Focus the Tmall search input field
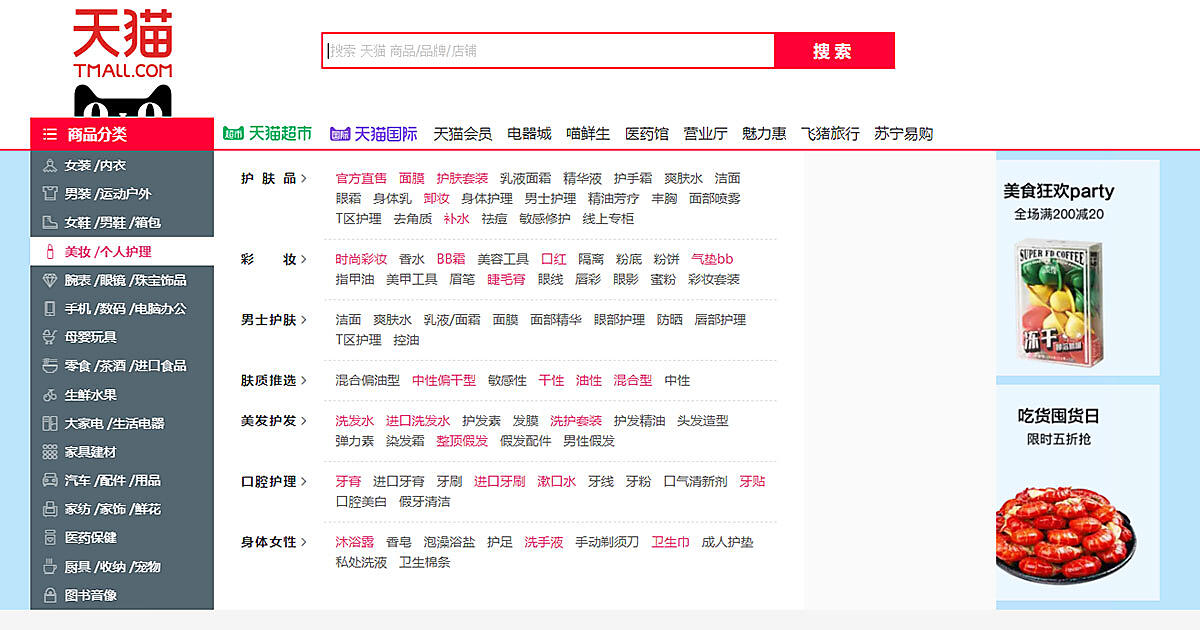 tap(548, 51)
